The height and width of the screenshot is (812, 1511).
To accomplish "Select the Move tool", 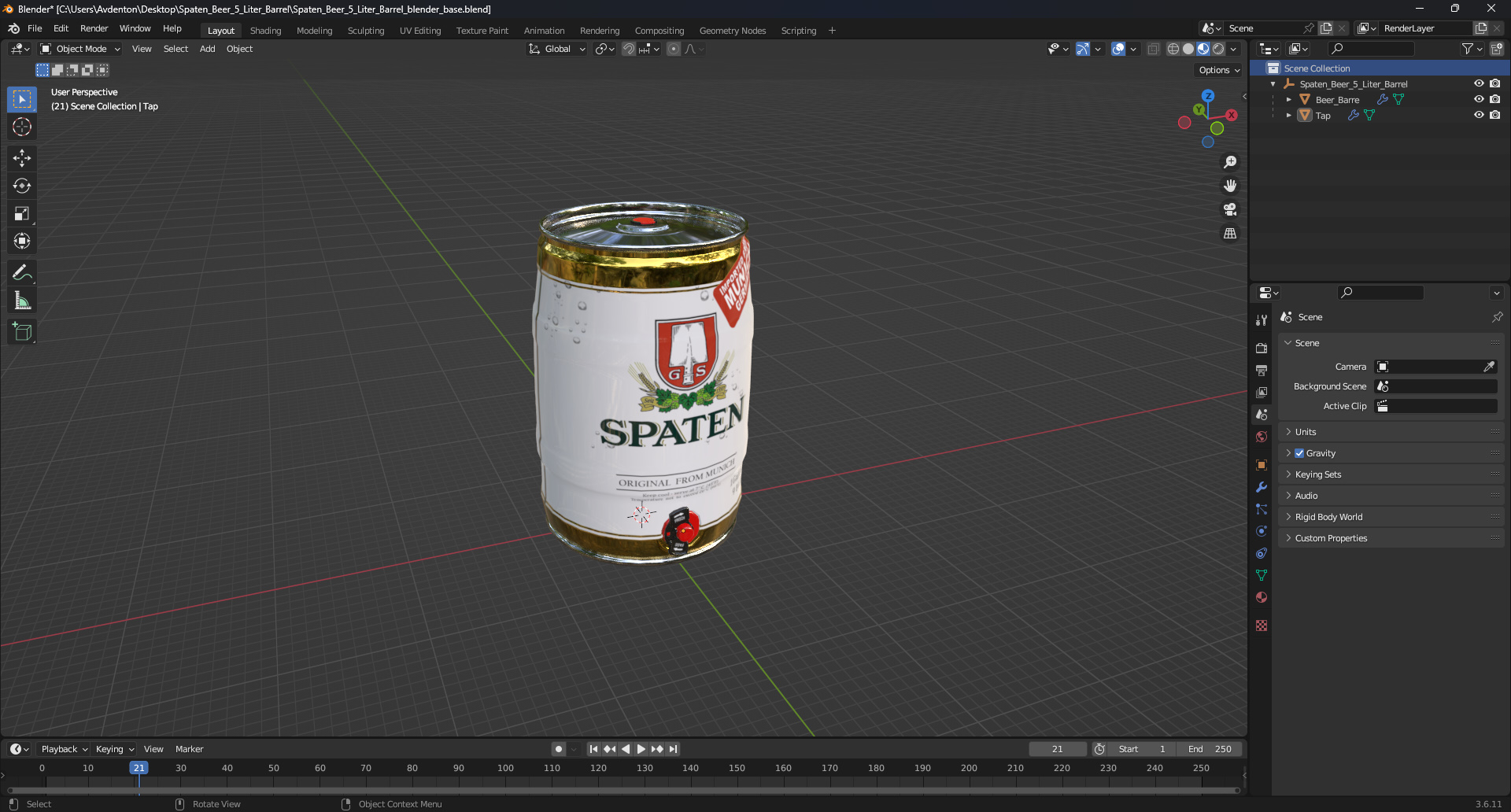I will coord(22,158).
